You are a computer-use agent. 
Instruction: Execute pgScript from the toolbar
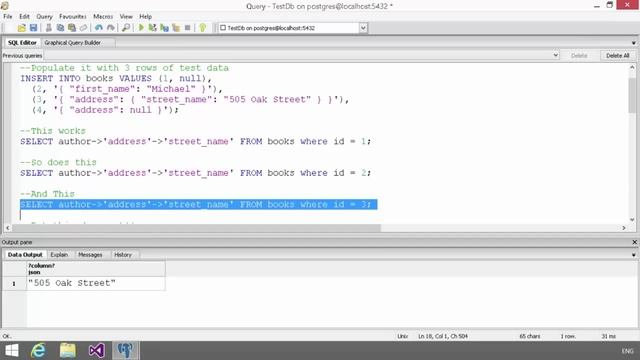tap(153, 28)
